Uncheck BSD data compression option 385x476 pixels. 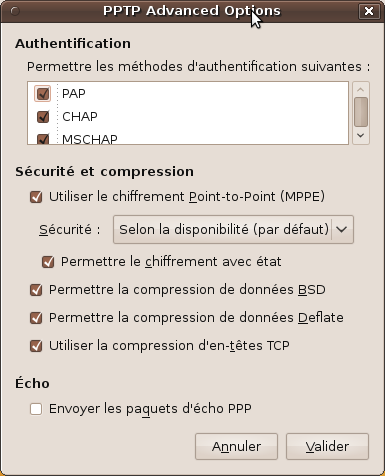pyautogui.click(x=36, y=290)
